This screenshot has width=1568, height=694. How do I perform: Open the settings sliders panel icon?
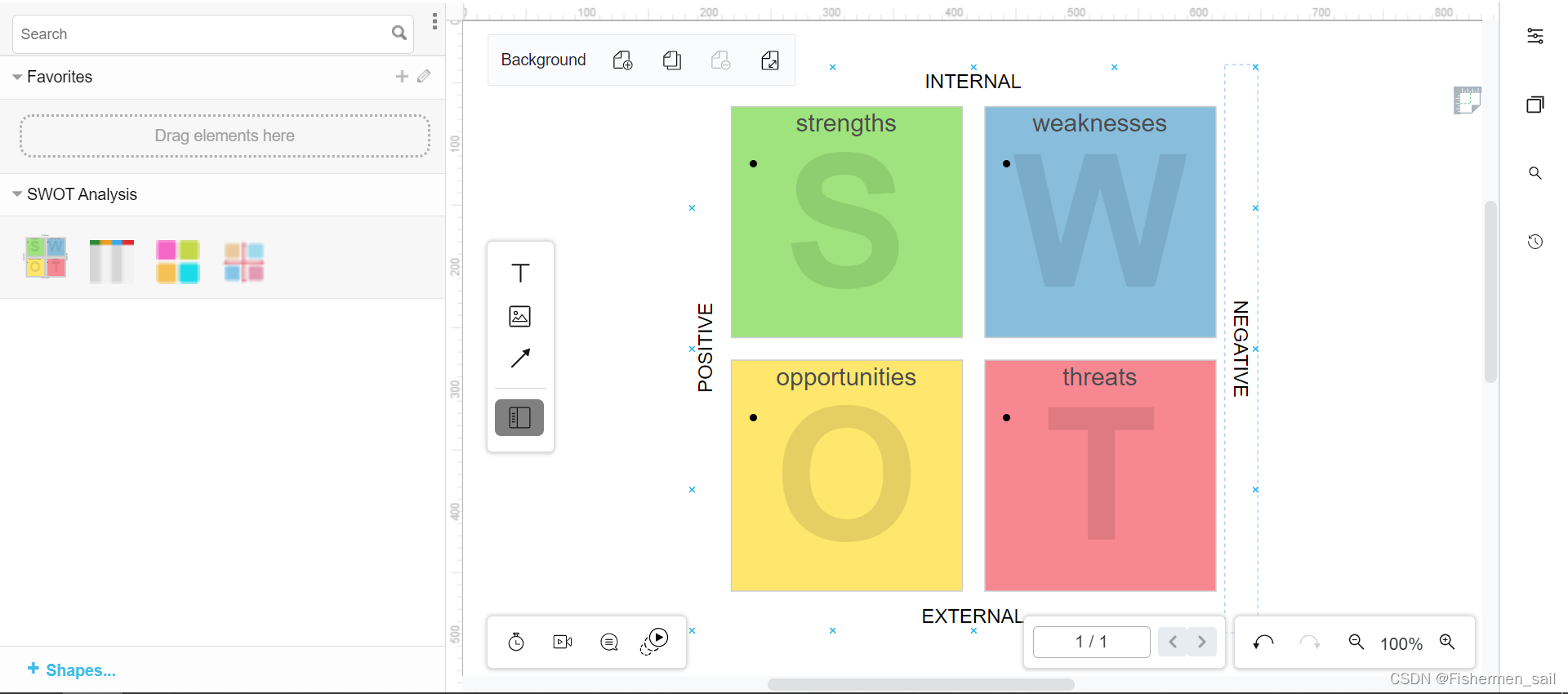(x=1535, y=36)
